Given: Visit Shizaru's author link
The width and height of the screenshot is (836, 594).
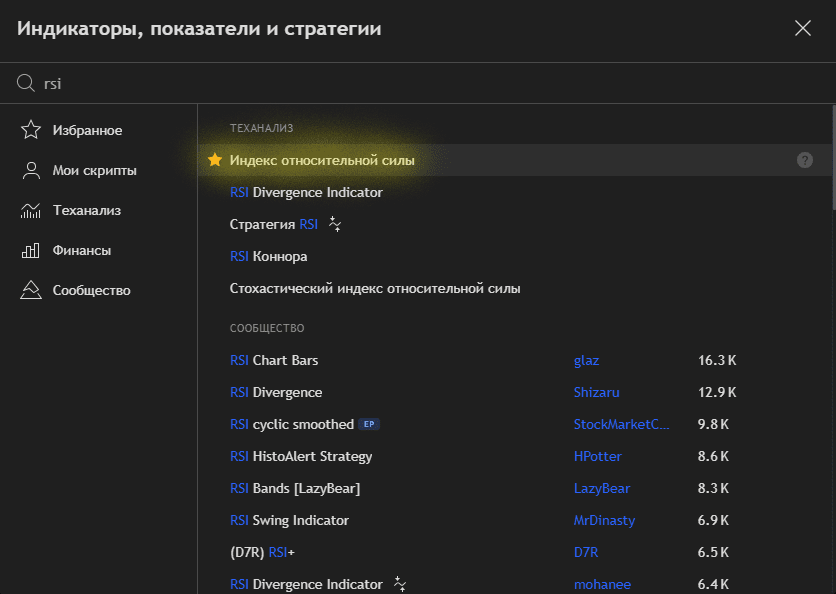Looking at the screenshot, I should coord(597,392).
